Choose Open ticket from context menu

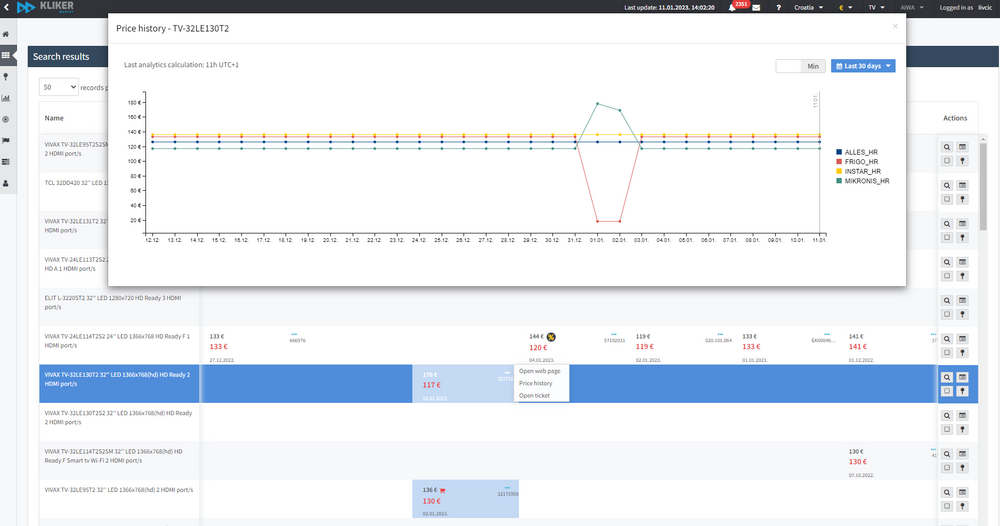click(x=534, y=395)
